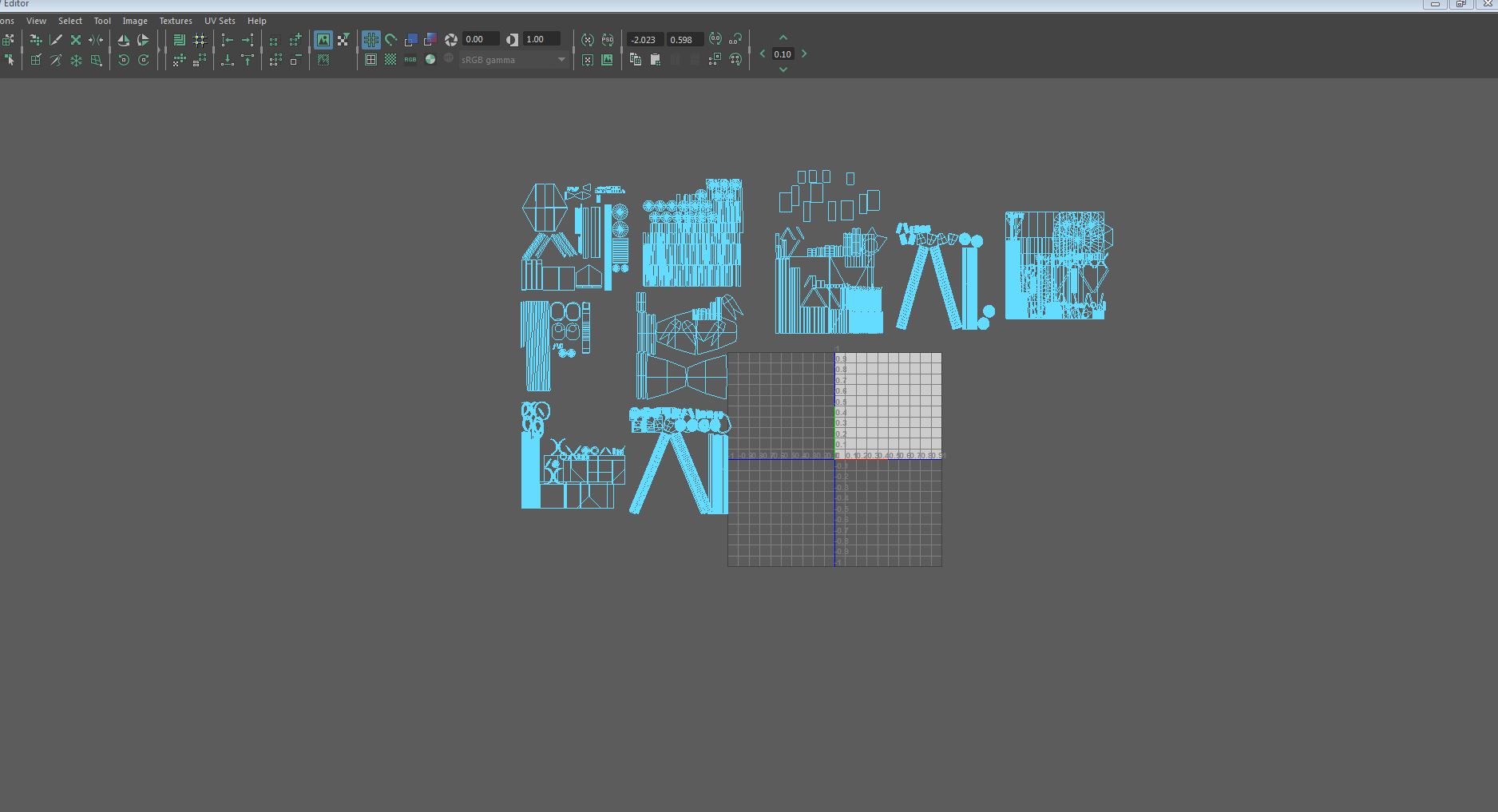The width and height of the screenshot is (1498, 812).
Task: Open the sRGB gamma dropdown
Action: (x=513, y=60)
